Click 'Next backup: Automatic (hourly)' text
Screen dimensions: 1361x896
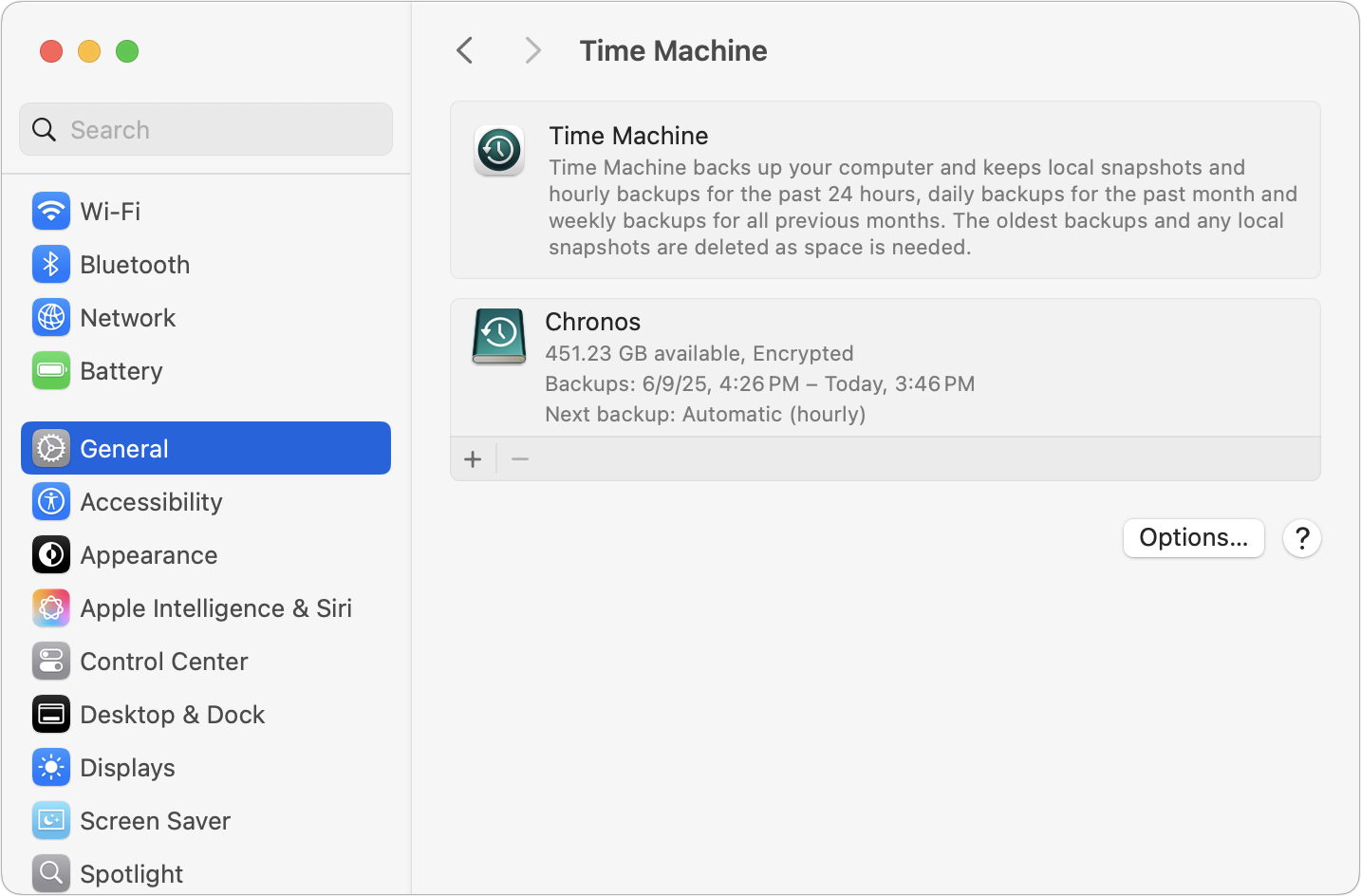coord(705,414)
